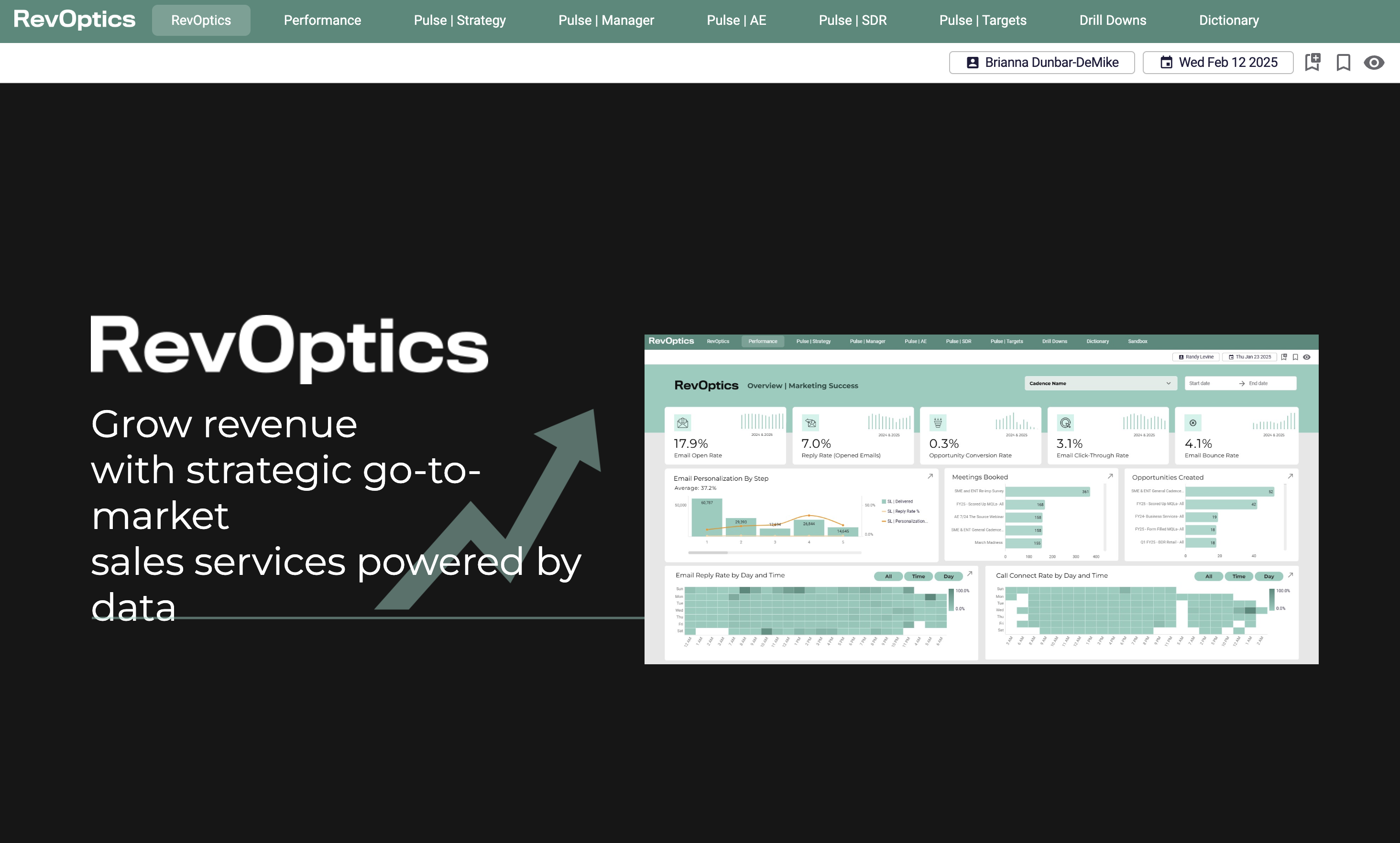Open the Pulse | SDR tab

click(852, 21)
